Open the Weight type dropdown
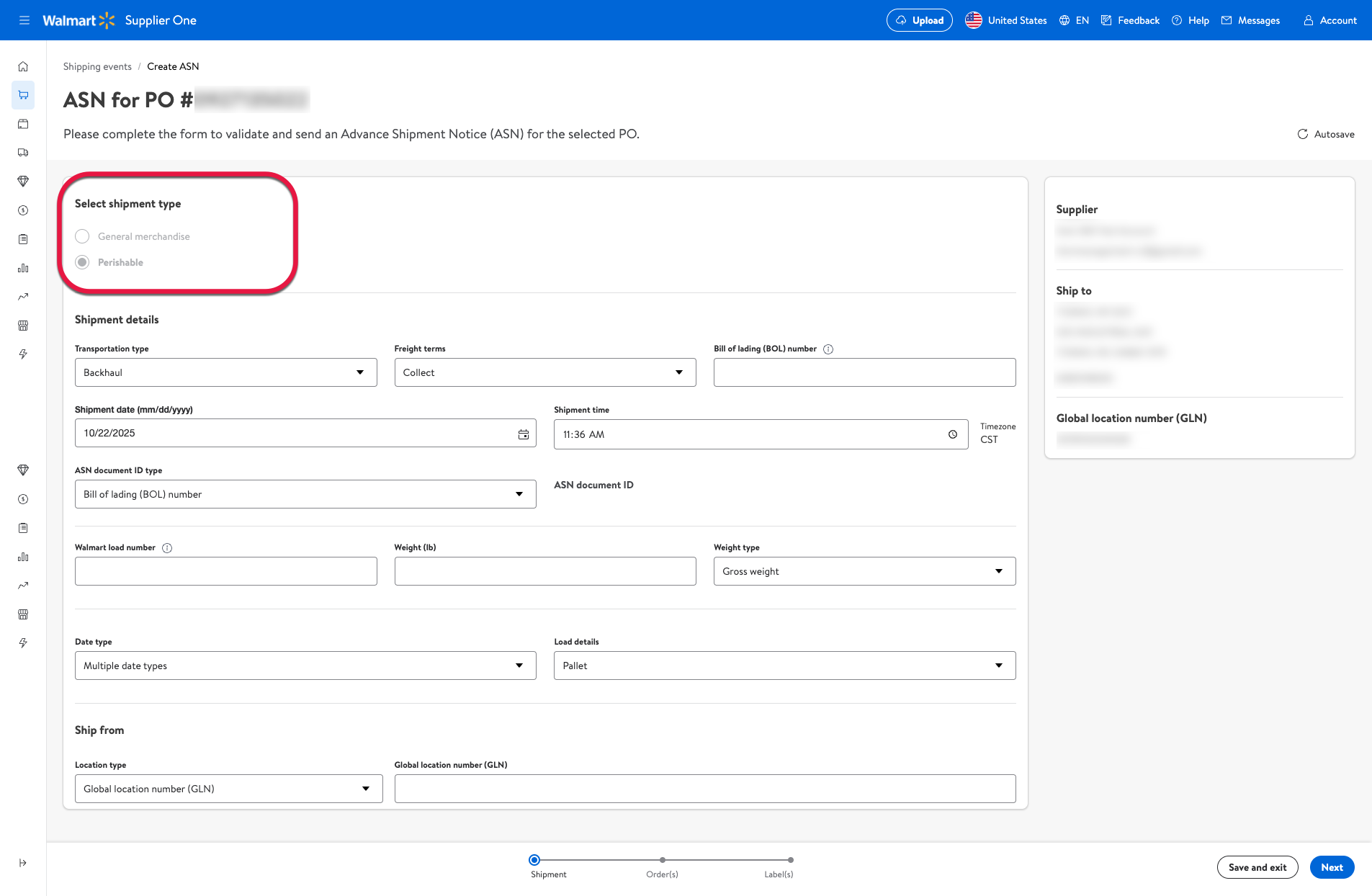 (x=864, y=571)
